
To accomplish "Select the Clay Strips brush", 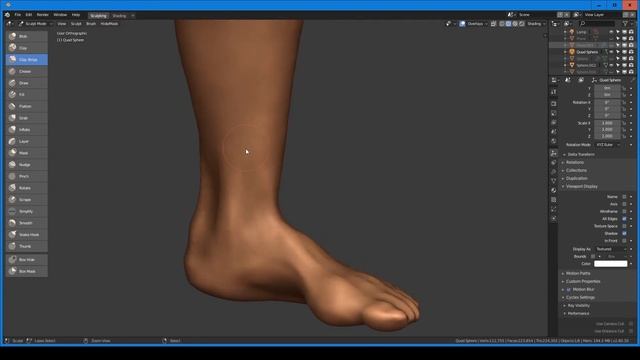I will point(27,60).
